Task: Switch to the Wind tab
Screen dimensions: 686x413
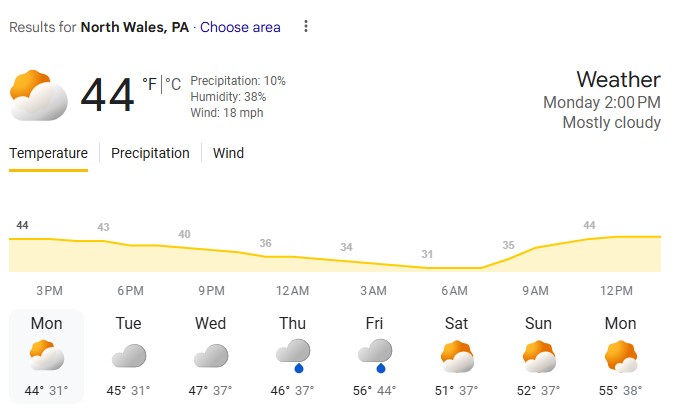Action: [228, 153]
